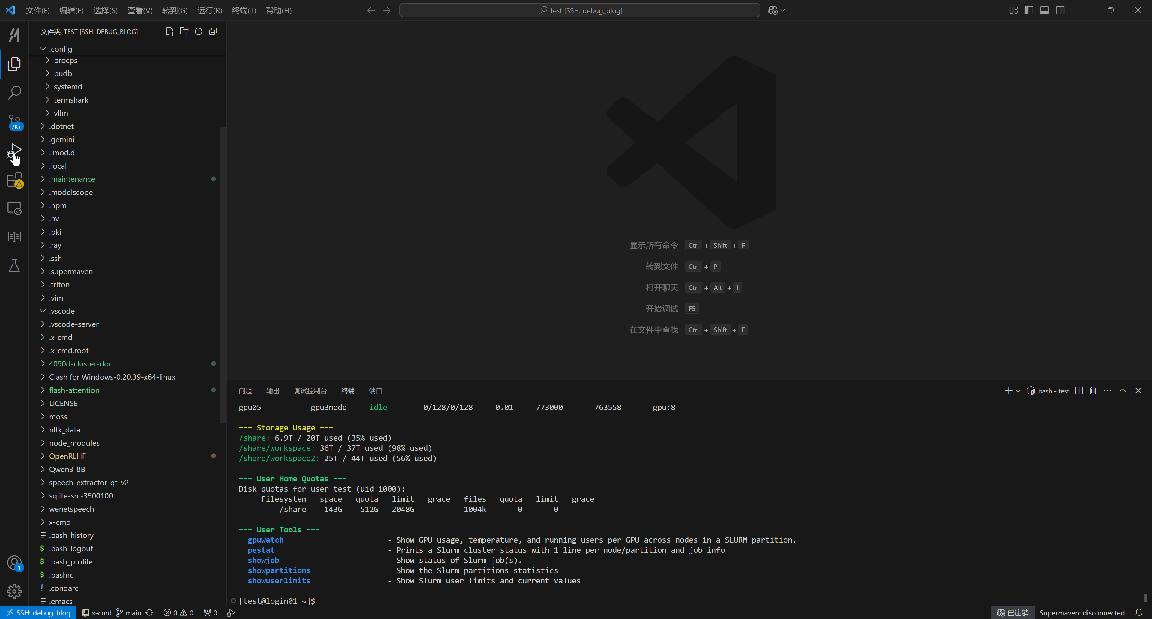1152x619 pixels.
Task: Expand the flash-attention folder
Action: click(66, 390)
